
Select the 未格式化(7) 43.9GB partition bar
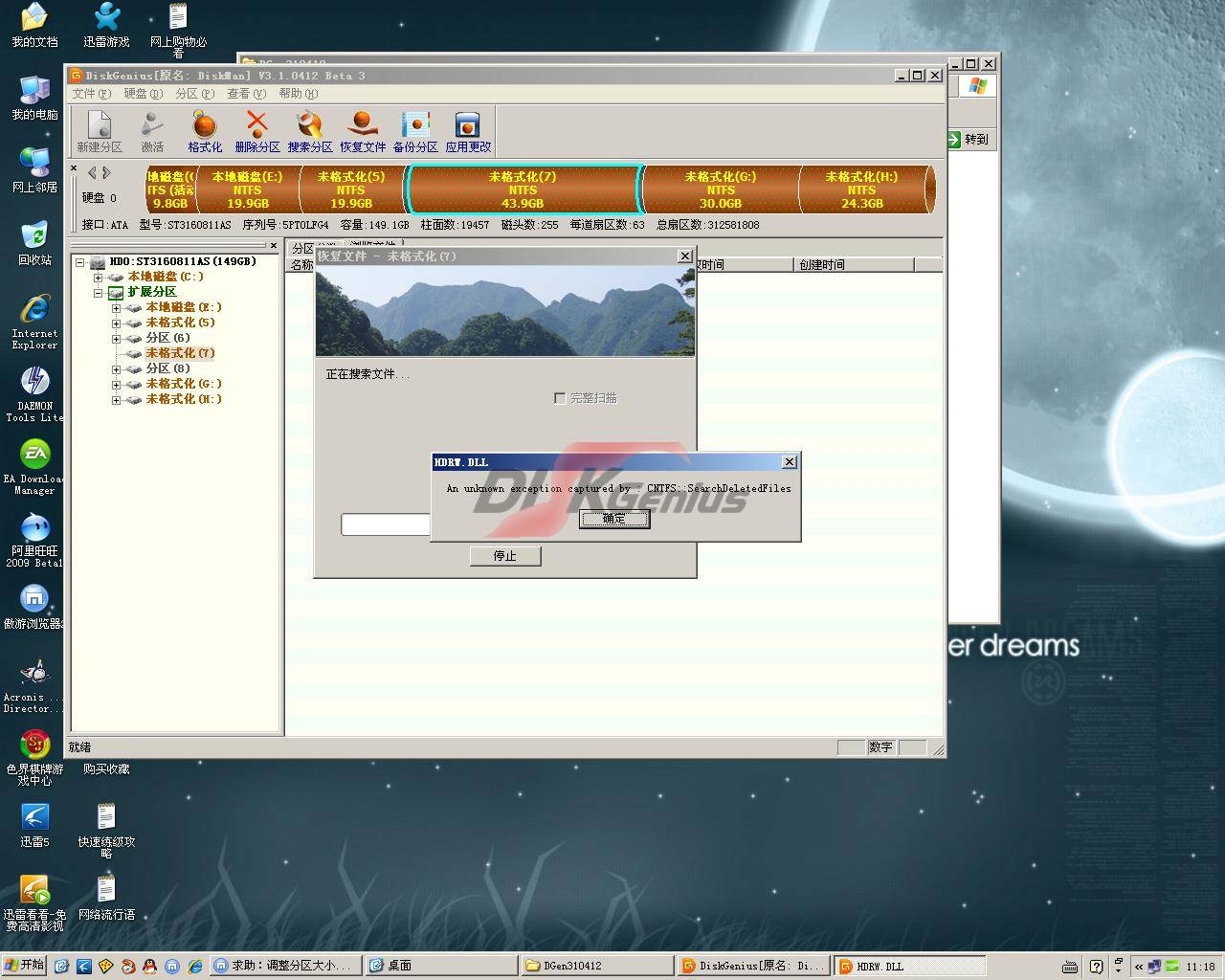point(523,189)
